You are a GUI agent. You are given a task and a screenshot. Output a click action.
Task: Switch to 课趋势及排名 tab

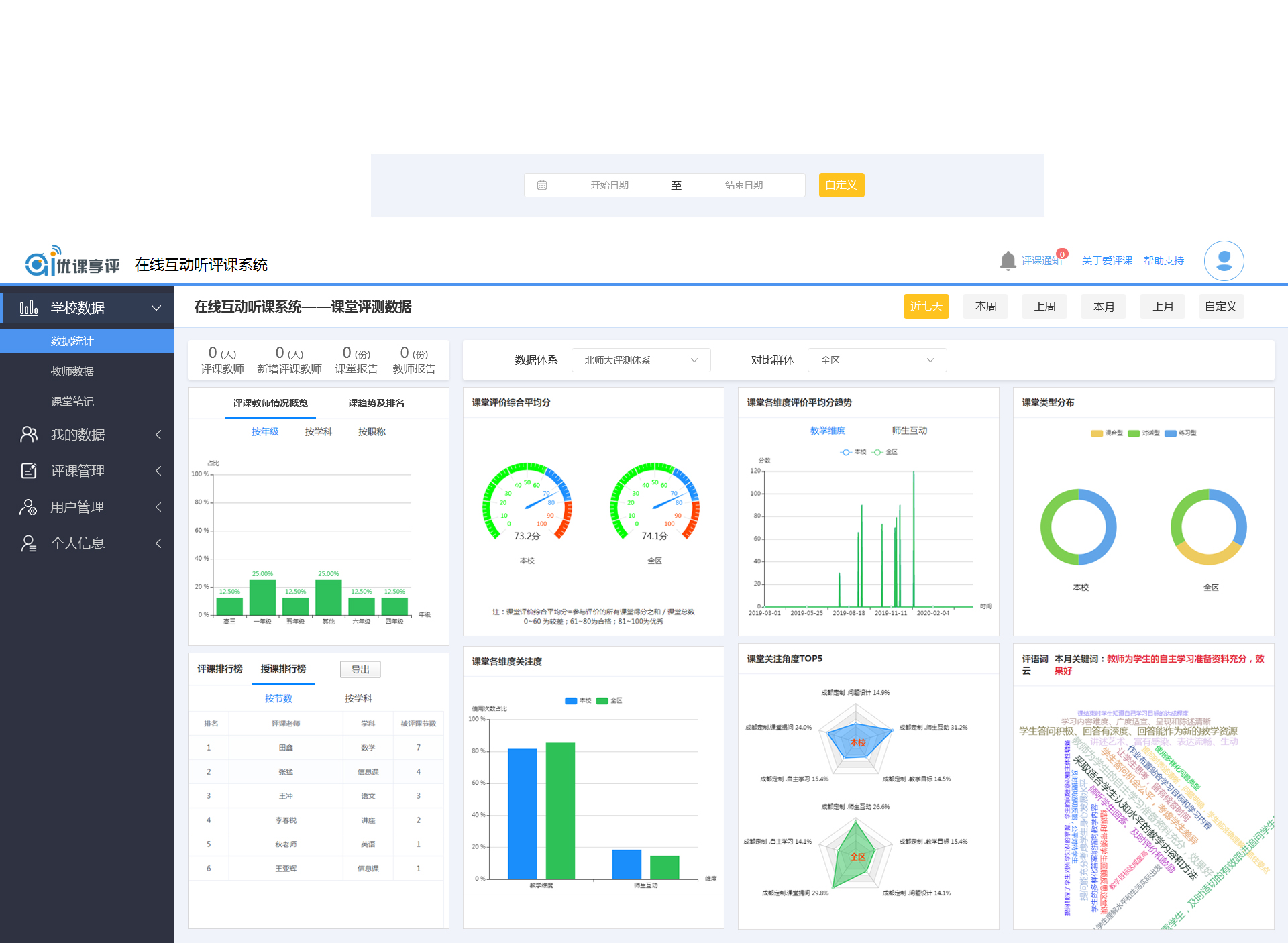[x=376, y=403]
